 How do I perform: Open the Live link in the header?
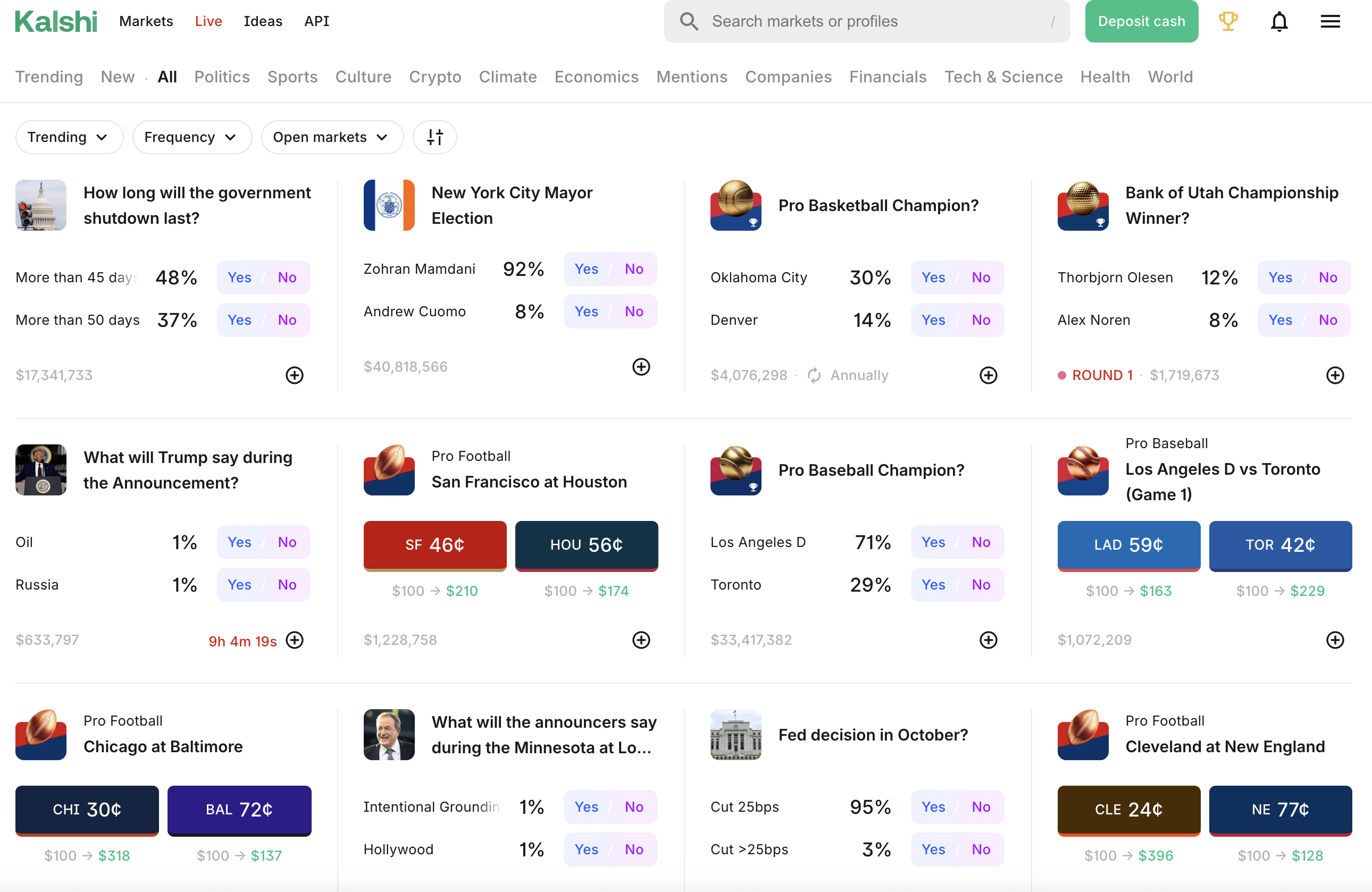[208, 21]
